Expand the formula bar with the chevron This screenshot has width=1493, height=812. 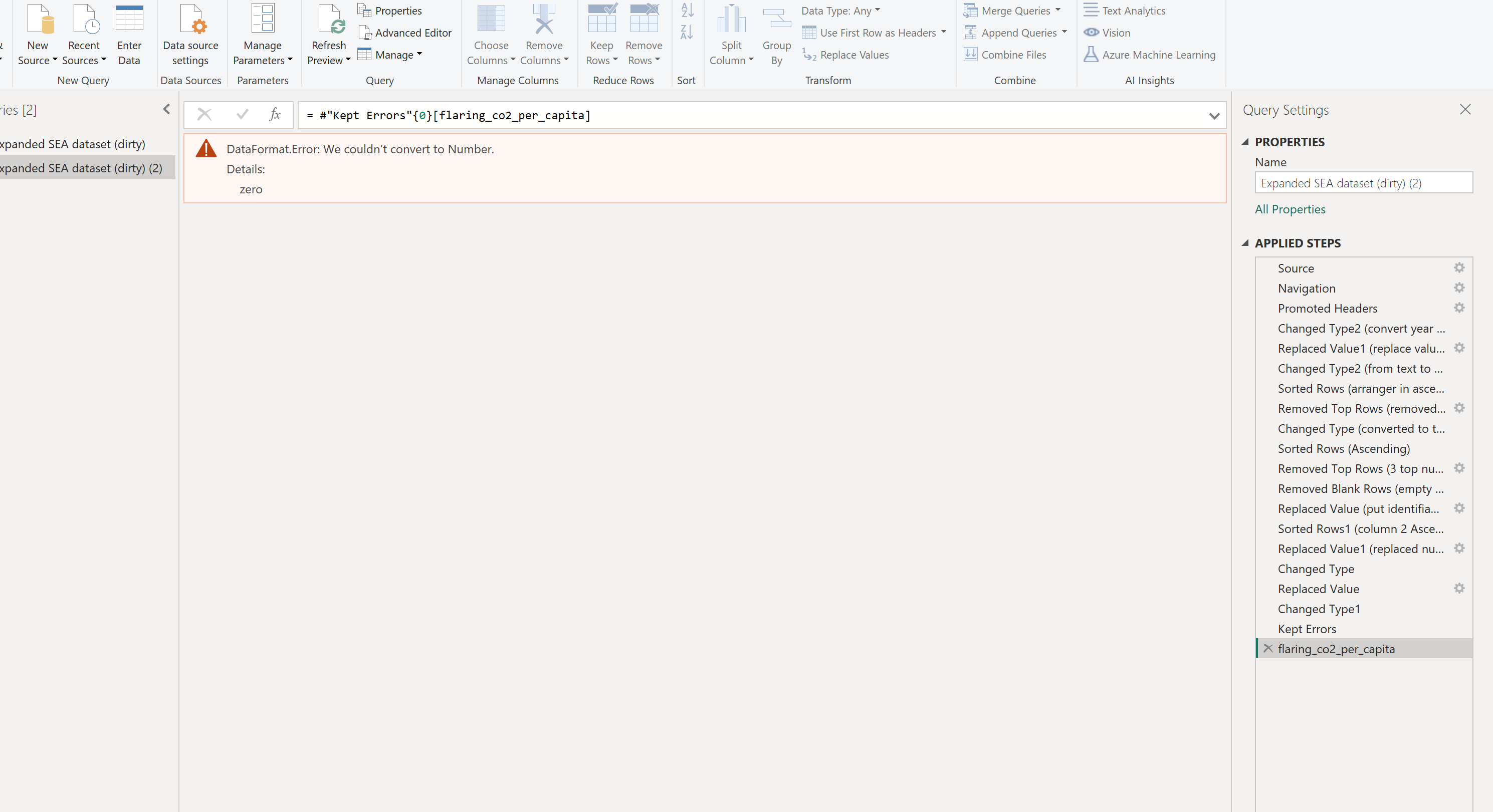tap(1214, 115)
